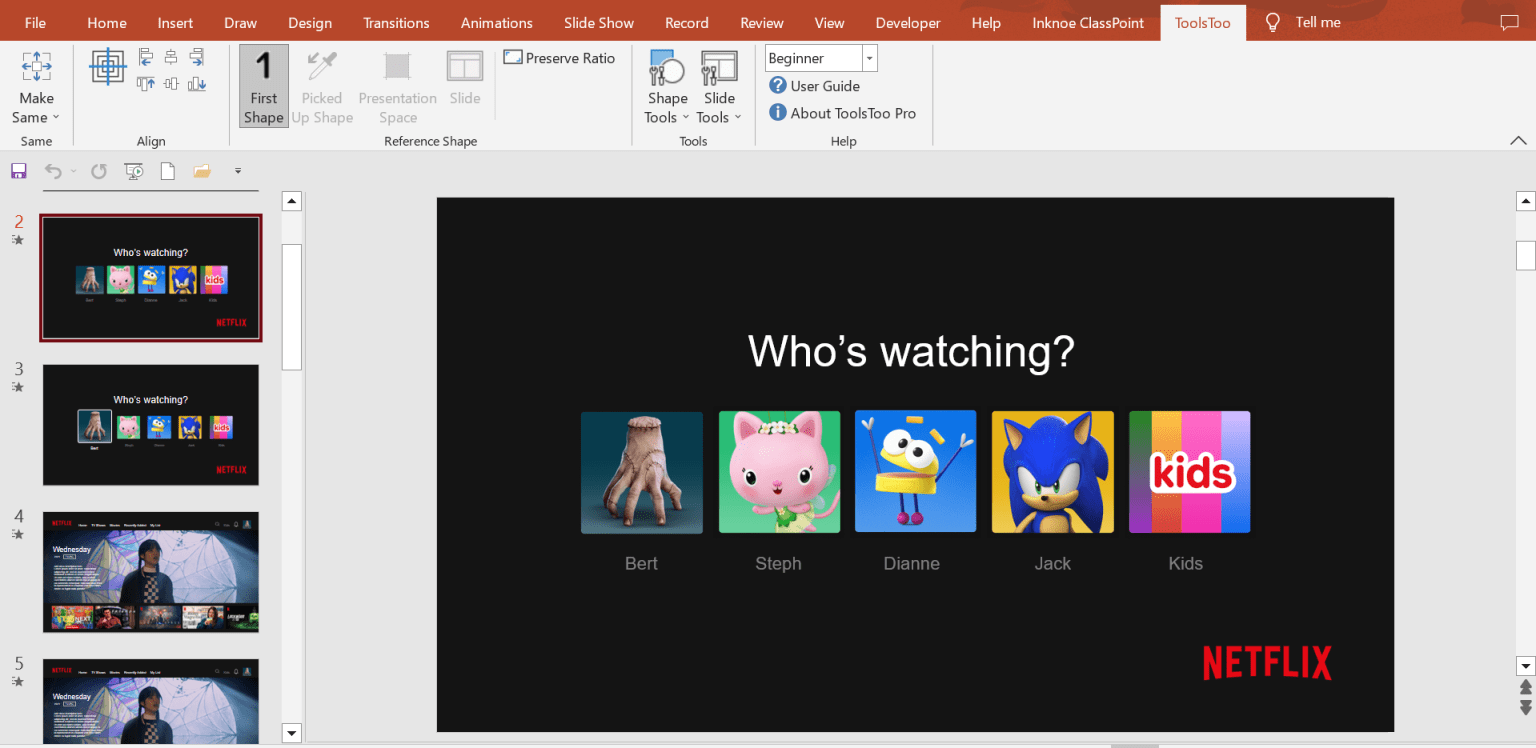Image resolution: width=1536 pixels, height=748 pixels.
Task: Open the Beginner experience level combo box
Action: click(869, 57)
